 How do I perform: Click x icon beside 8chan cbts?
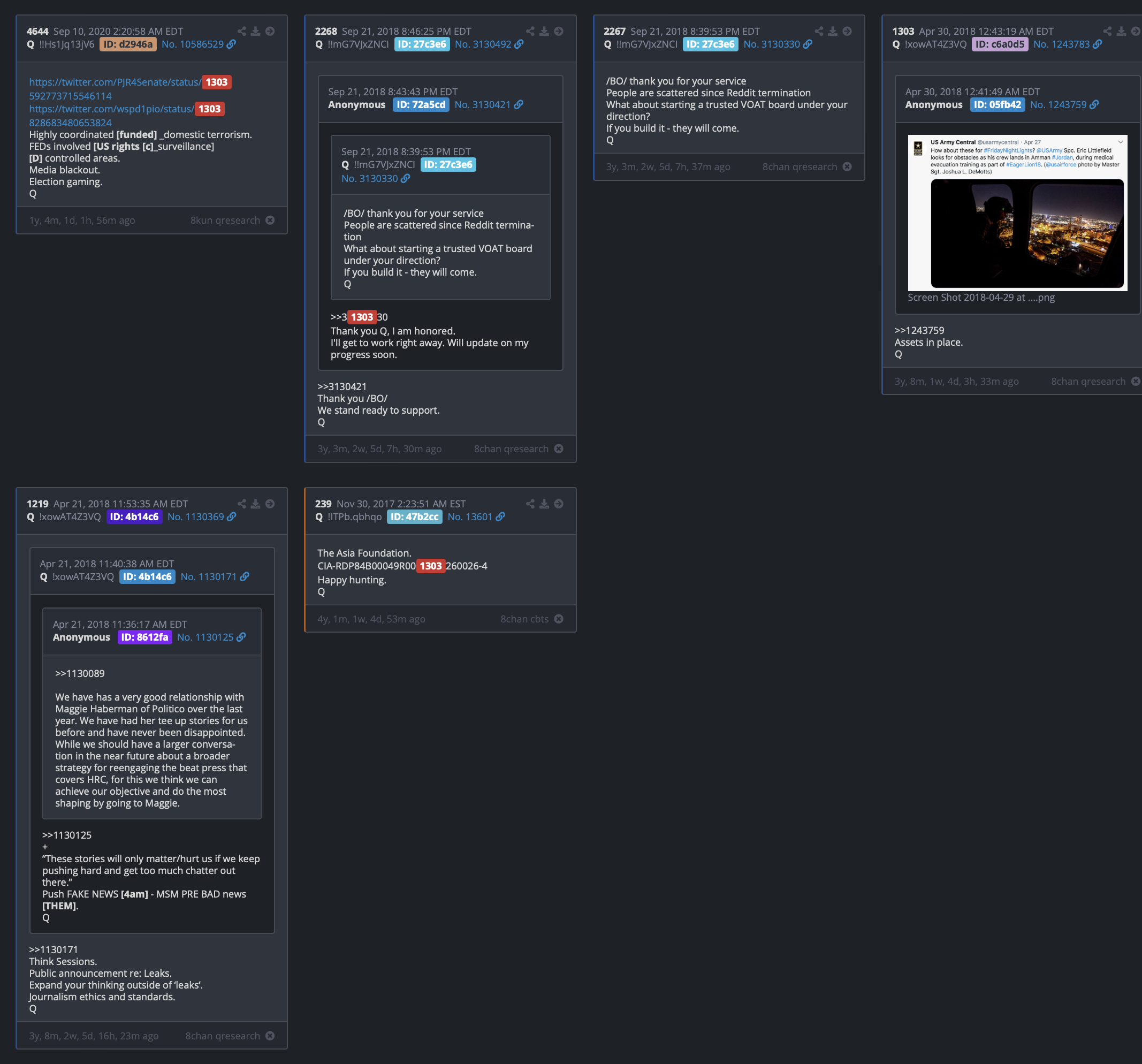pos(558,619)
